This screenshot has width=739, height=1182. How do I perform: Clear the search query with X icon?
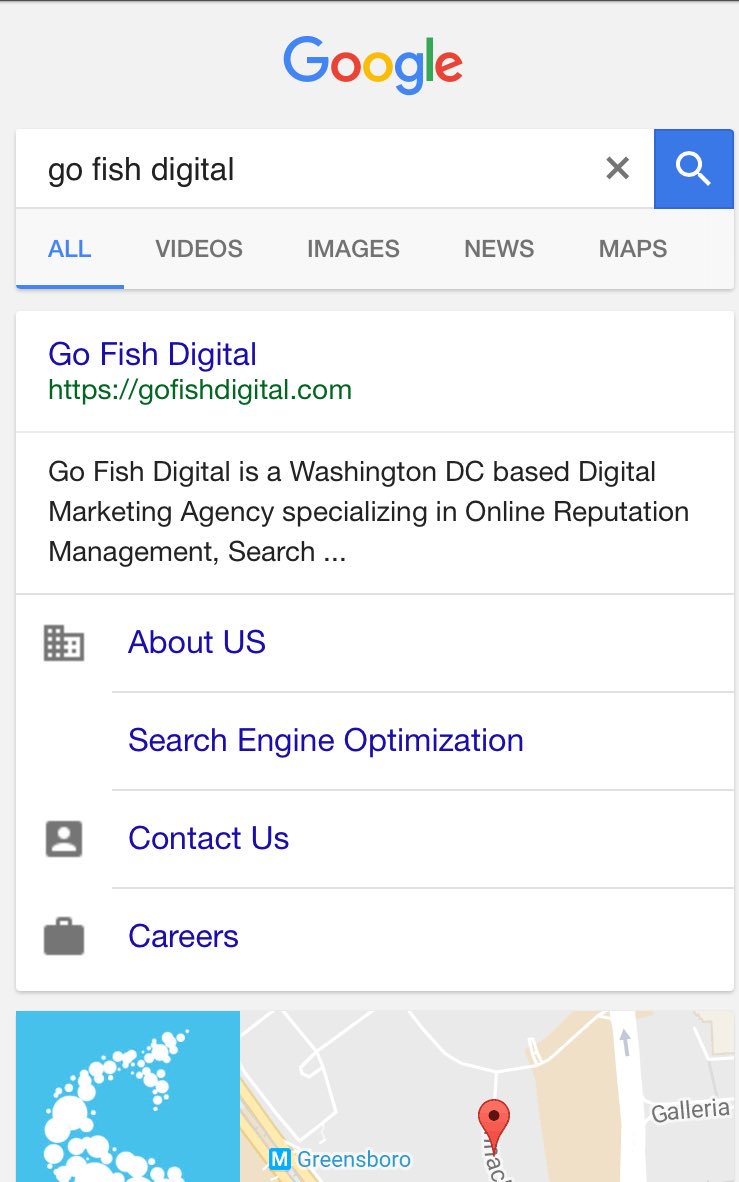618,169
